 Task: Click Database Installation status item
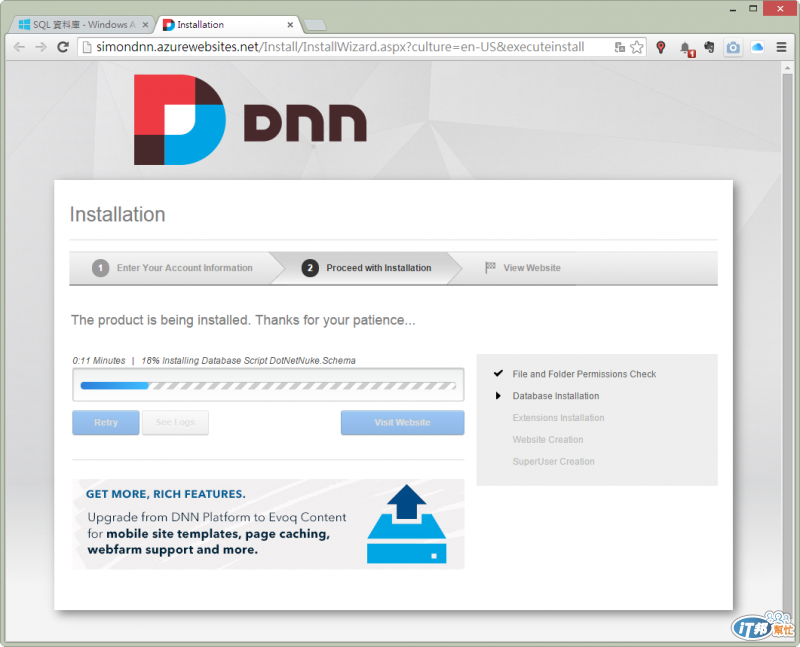coord(556,396)
